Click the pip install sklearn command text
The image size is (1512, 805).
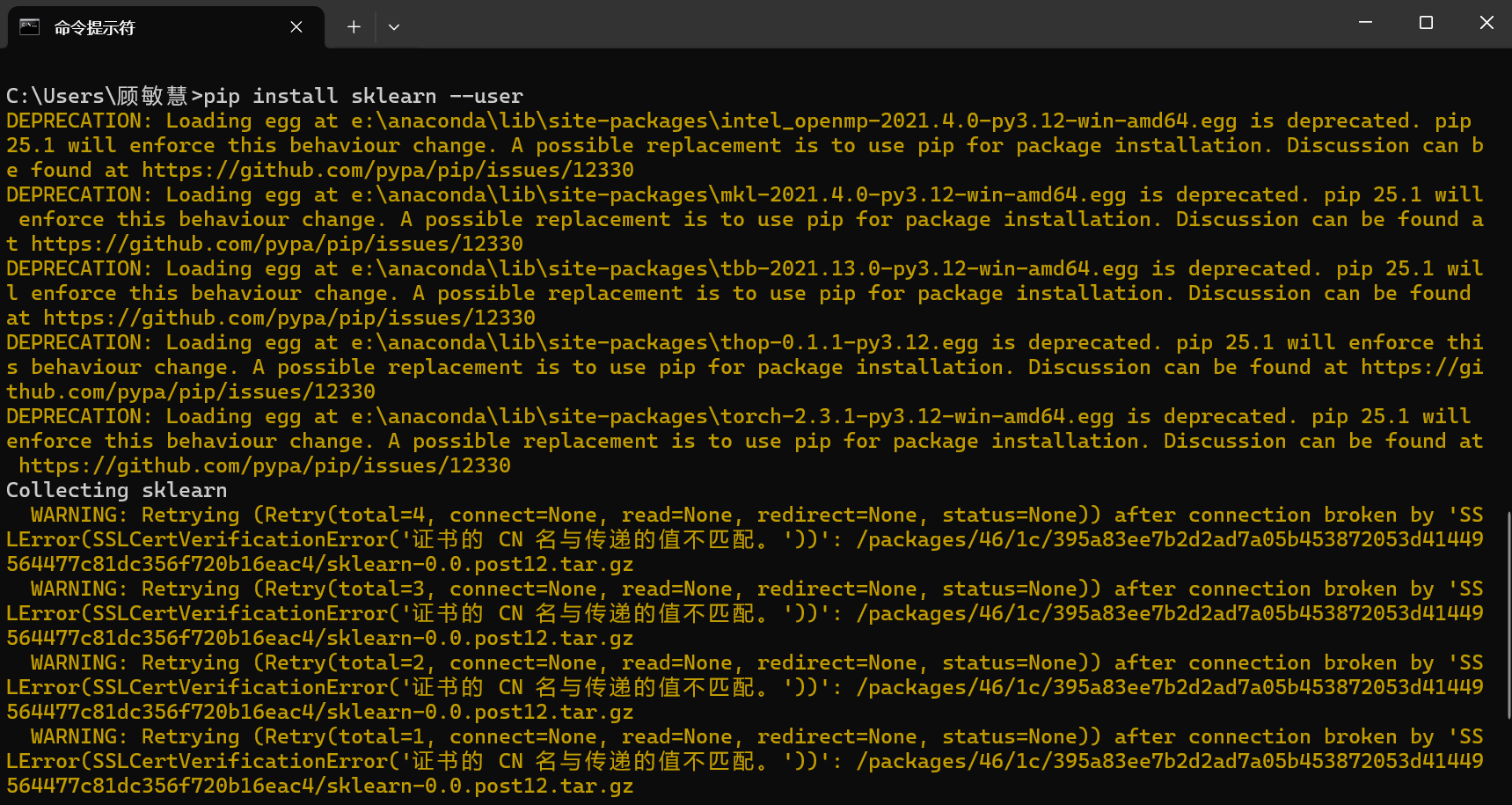(361, 96)
